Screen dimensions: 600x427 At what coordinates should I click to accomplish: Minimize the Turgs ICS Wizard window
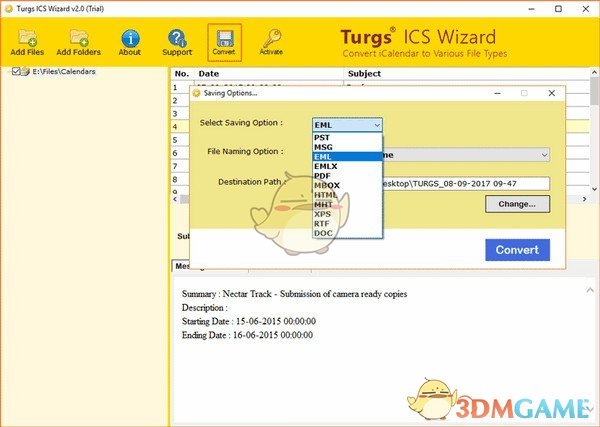pos(532,8)
